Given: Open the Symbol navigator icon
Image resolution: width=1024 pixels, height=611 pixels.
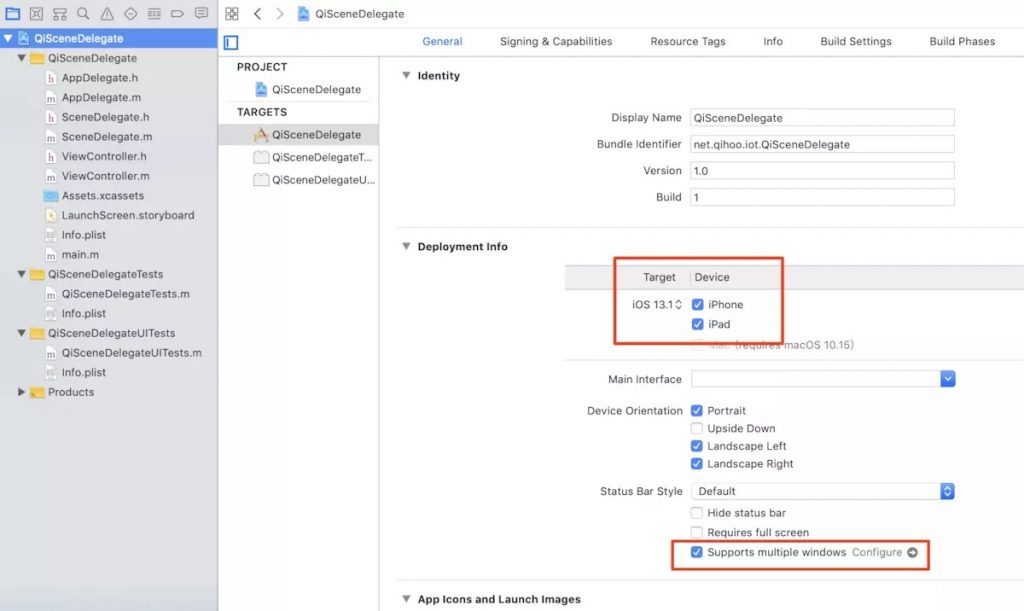Looking at the screenshot, I should pyautogui.click(x=60, y=13).
